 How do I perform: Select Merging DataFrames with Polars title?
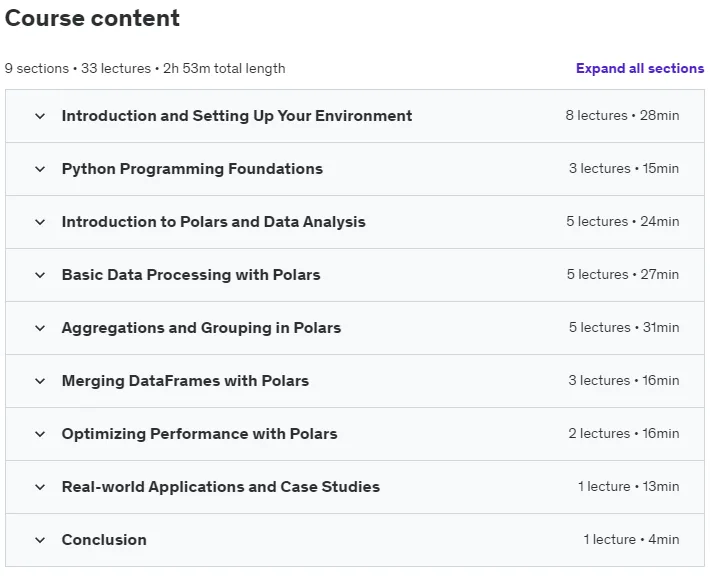(185, 381)
